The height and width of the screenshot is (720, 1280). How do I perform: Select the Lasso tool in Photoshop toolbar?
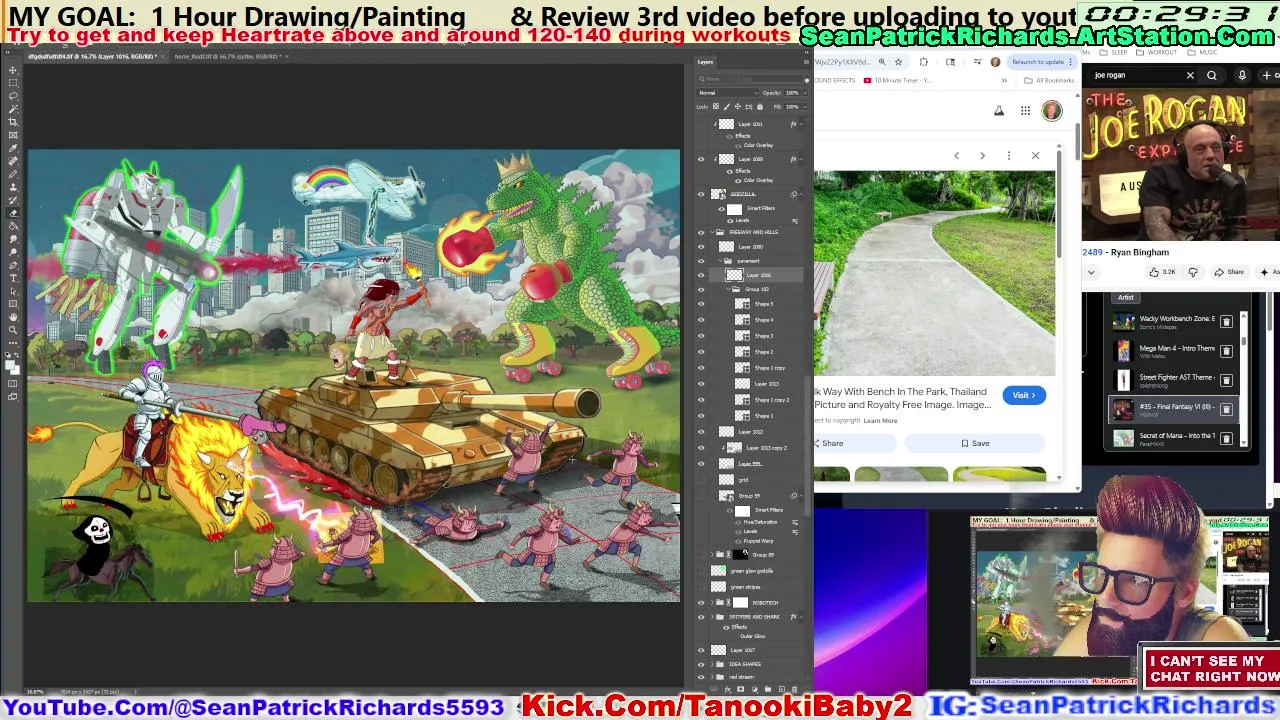[x=13, y=97]
